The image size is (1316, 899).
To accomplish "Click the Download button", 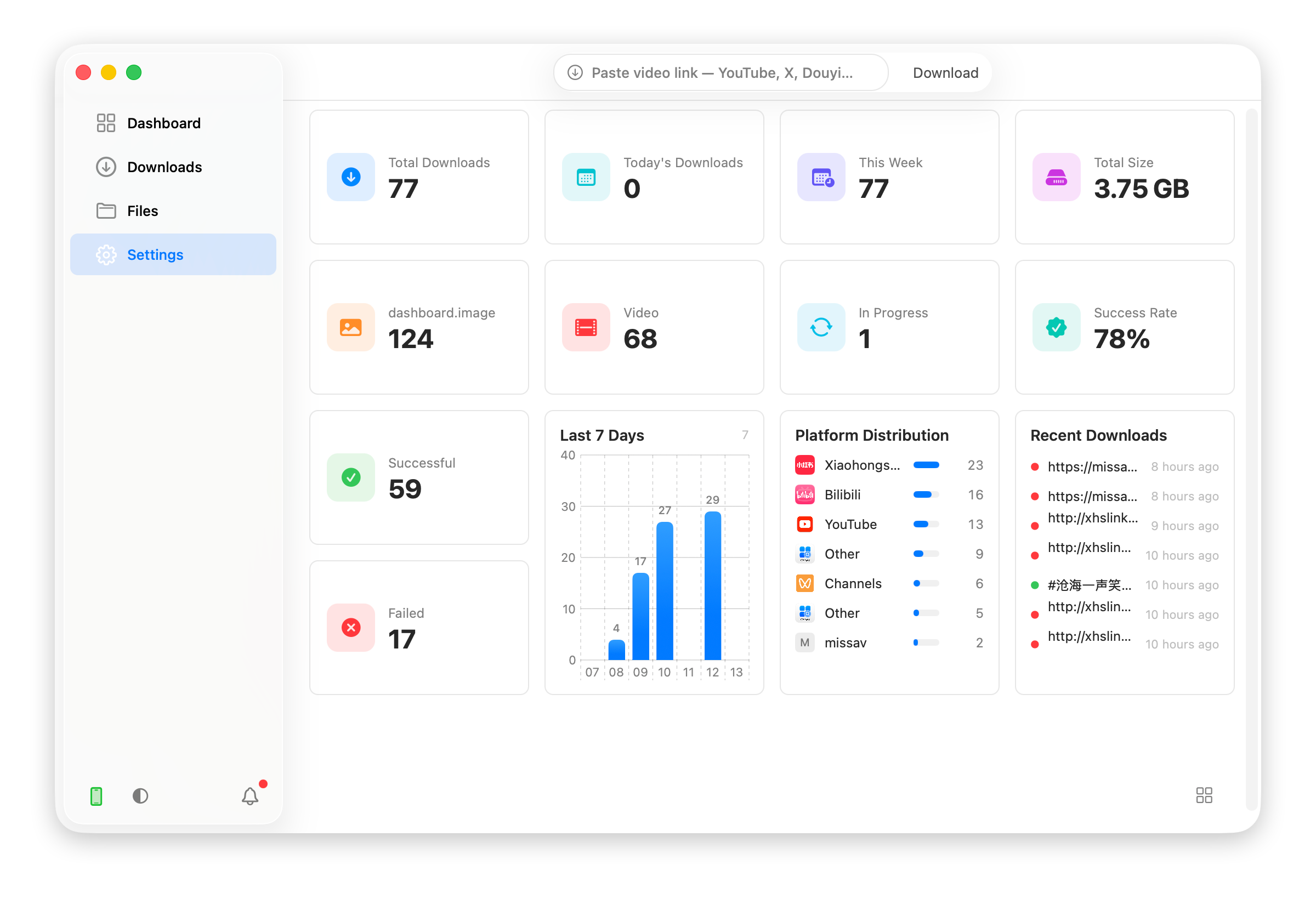I will coord(946,72).
